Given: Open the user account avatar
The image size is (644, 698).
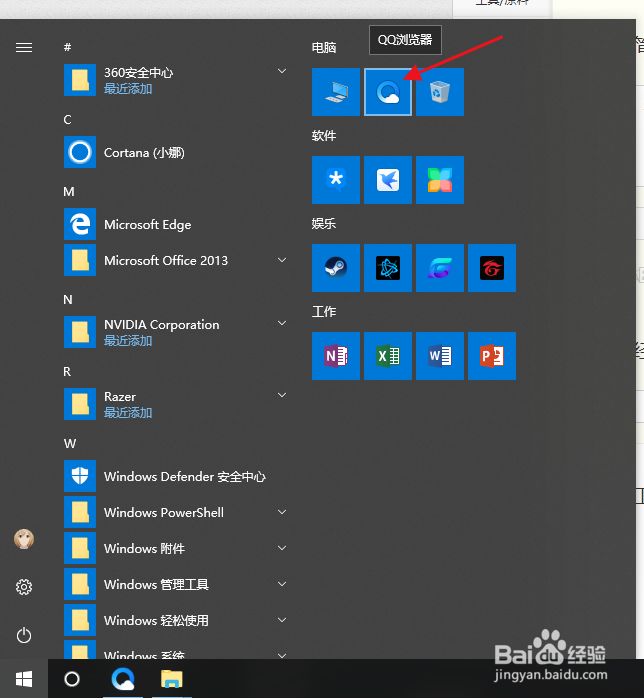Looking at the screenshot, I should (24, 539).
